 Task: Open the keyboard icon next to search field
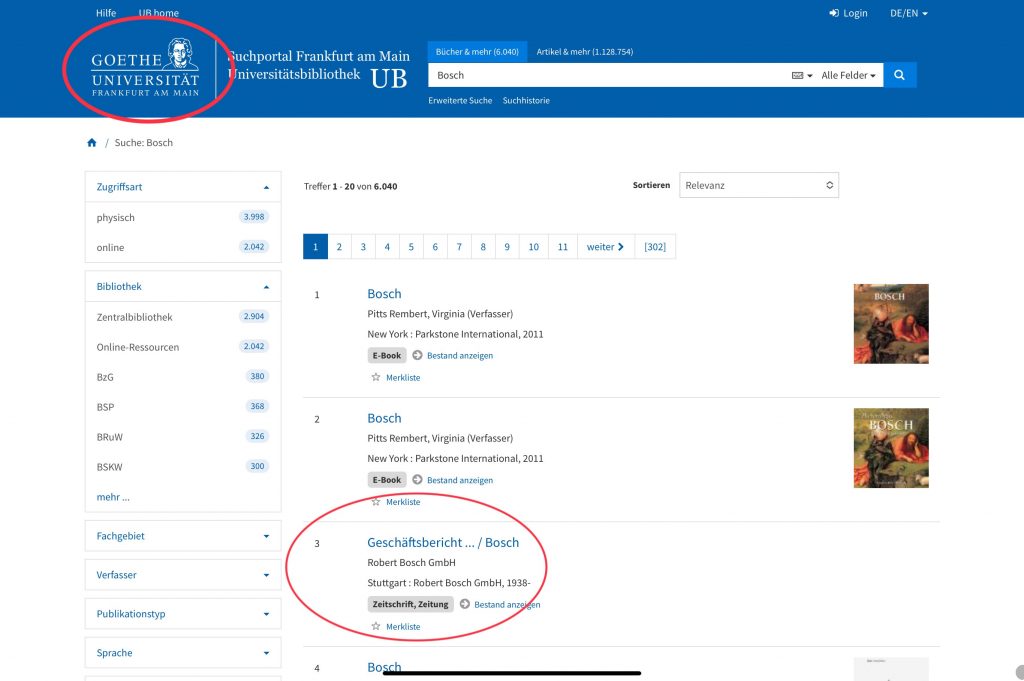(x=801, y=75)
